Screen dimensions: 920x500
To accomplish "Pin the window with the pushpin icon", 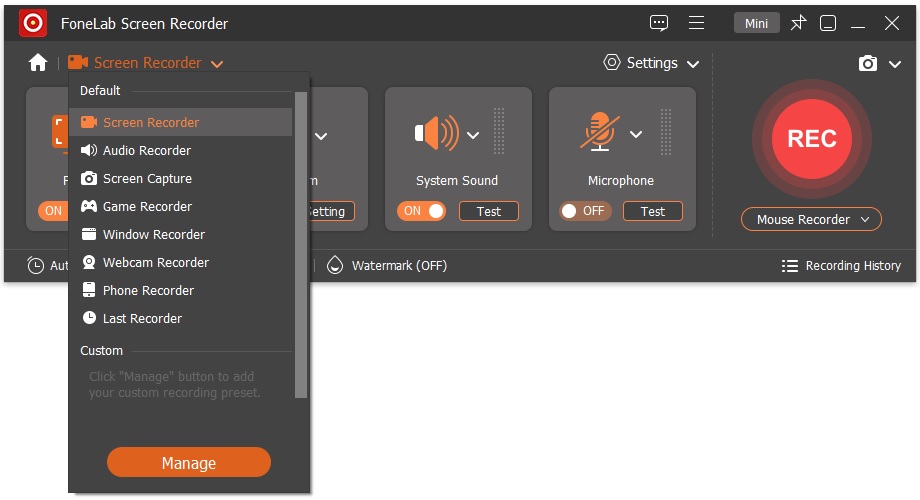I will coord(798,23).
